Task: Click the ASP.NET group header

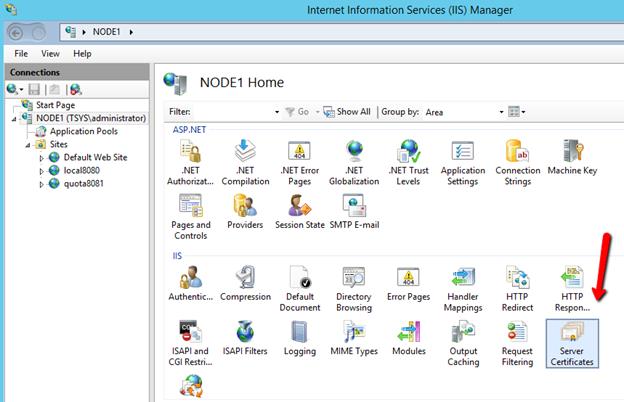Action: [x=189, y=130]
